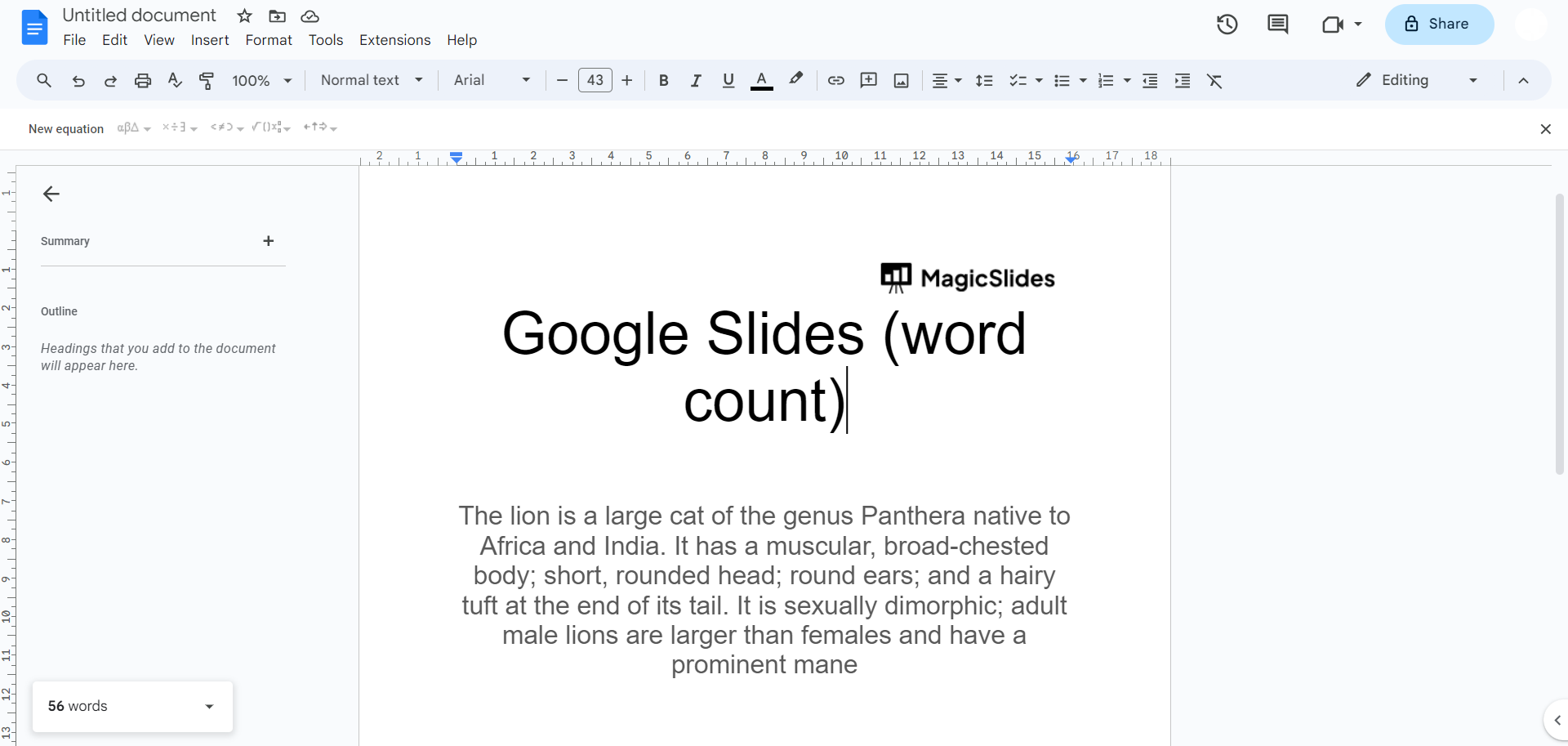Screen dimensions: 1568x746
Task: Click the Insert link icon
Action: 835,80
